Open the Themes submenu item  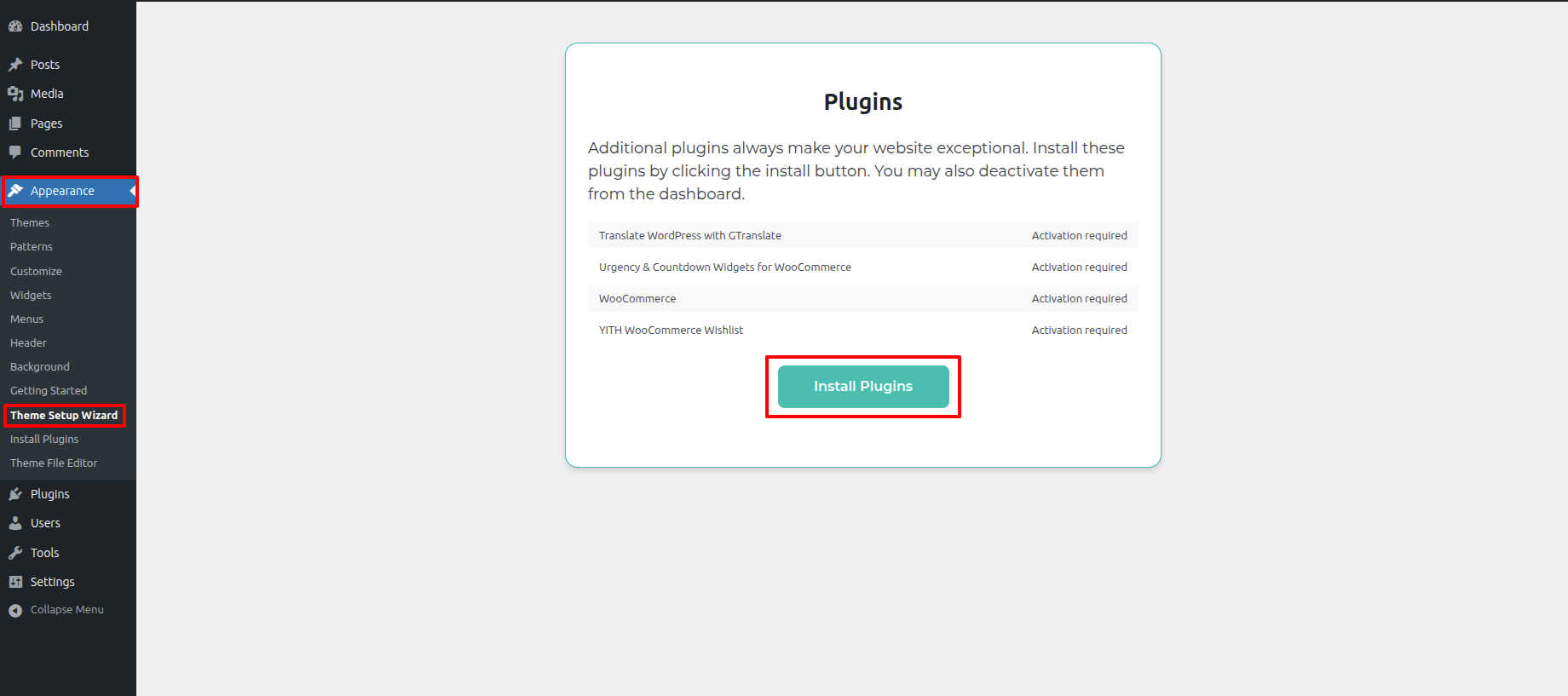coord(30,223)
